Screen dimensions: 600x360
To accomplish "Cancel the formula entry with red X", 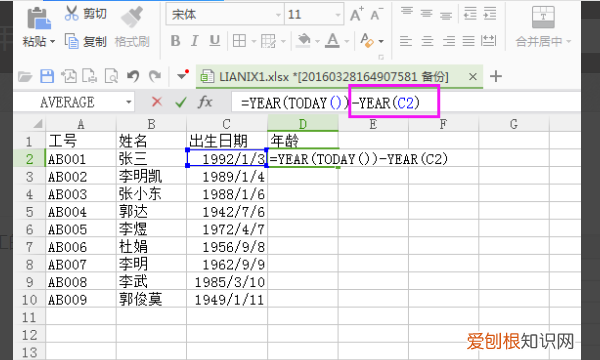I will pyautogui.click(x=157, y=102).
